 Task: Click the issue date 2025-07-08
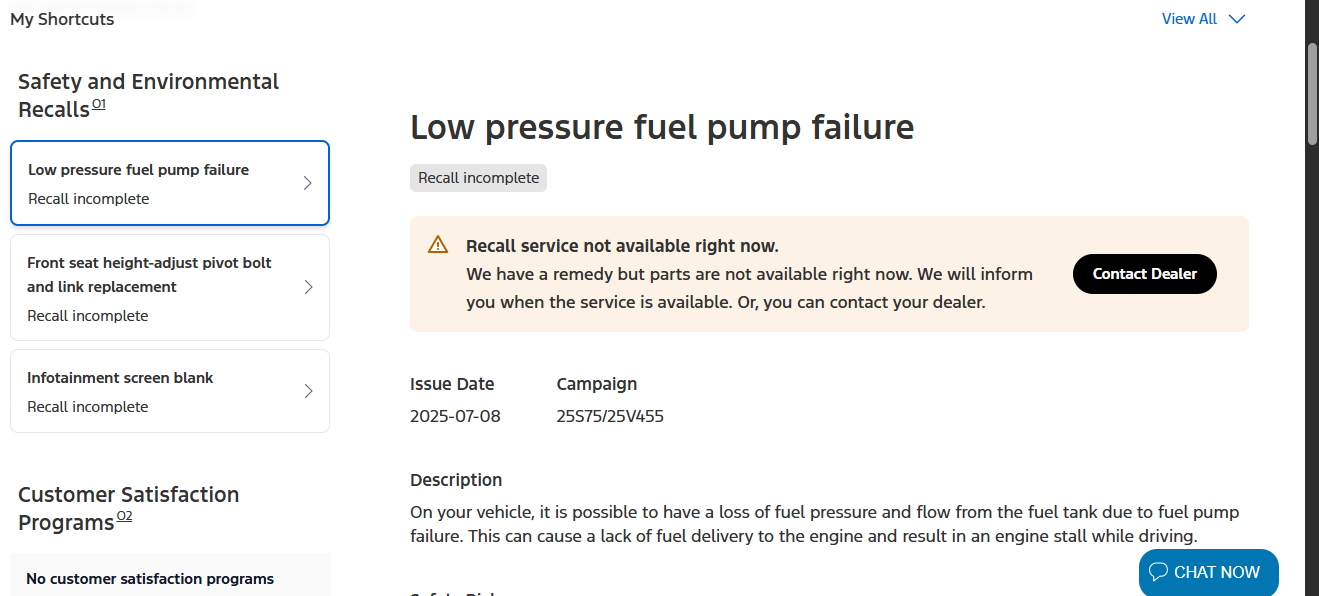pos(455,416)
